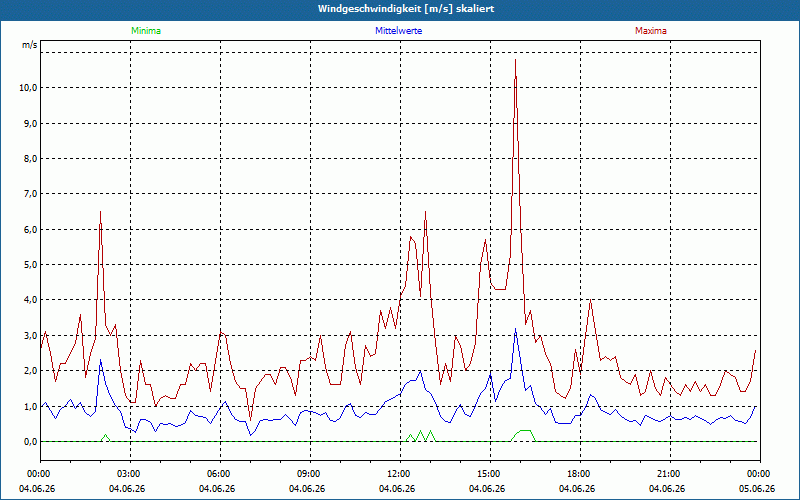The height and width of the screenshot is (500, 800).
Task: Click the 18:00 time axis label
Action: coord(581,474)
